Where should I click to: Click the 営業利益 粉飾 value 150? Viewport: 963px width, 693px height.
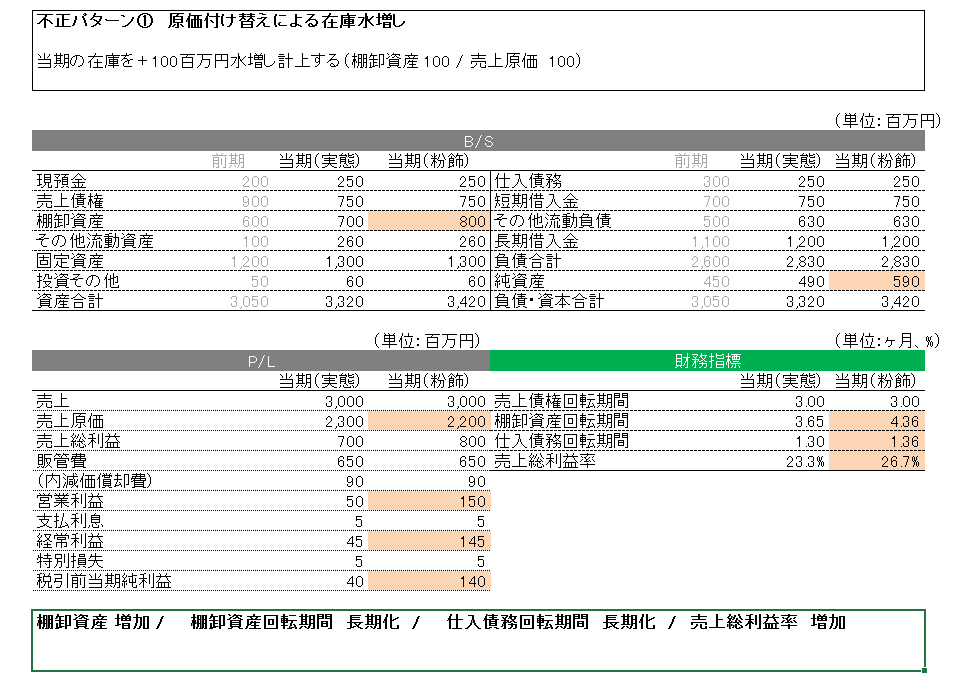(x=428, y=501)
